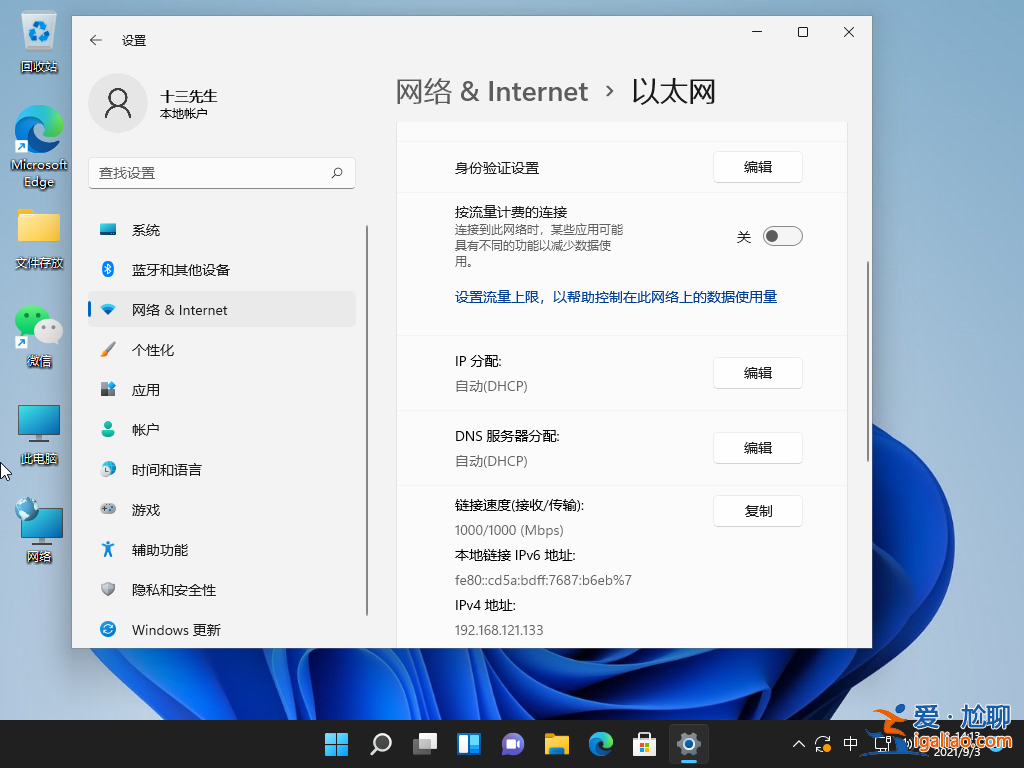Go back using the arrow in Settings
Screen dimensions: 1024x768
[x=95, y=40]
